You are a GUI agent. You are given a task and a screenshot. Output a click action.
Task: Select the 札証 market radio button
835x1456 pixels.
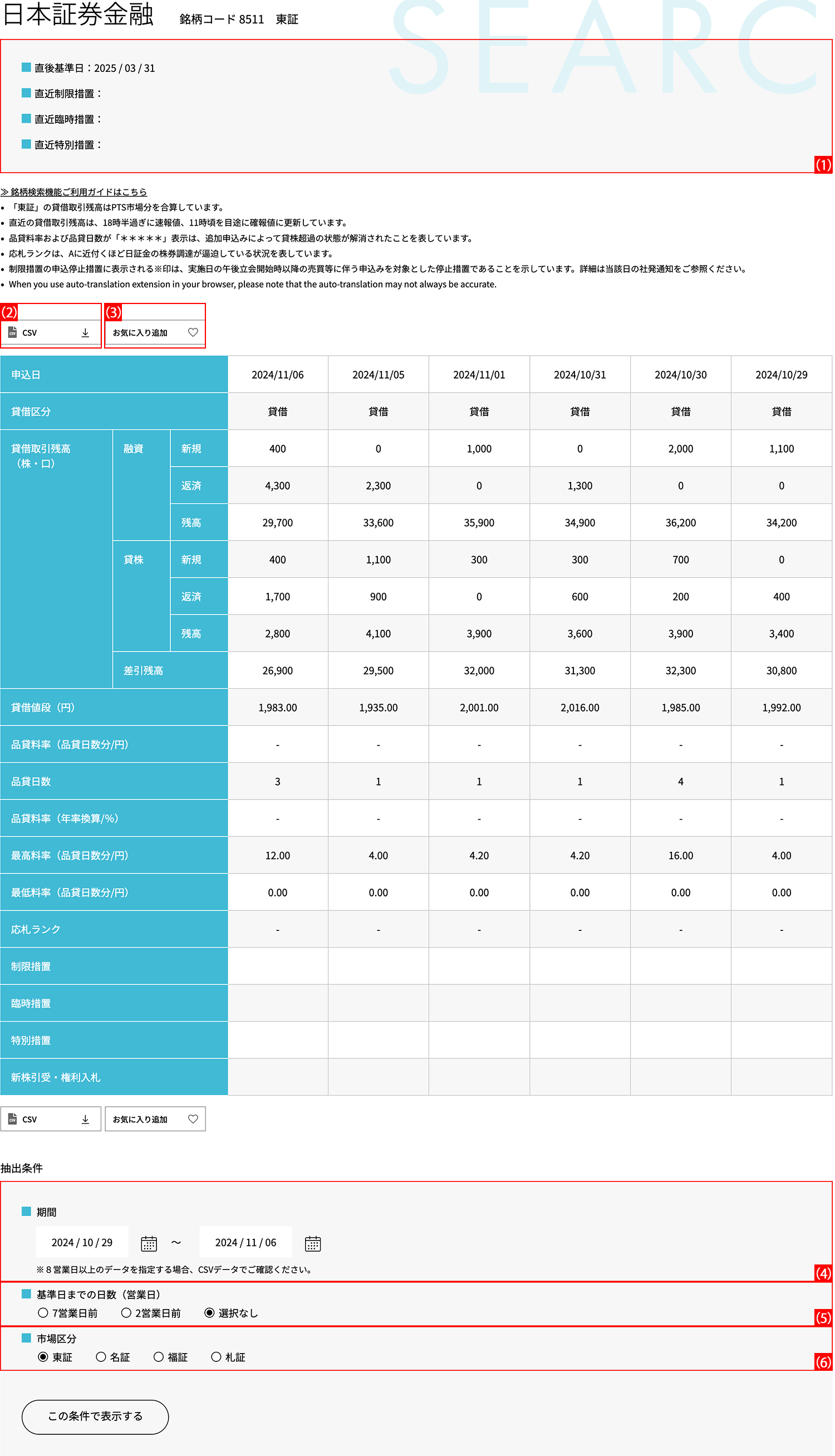click(216, 1357)
